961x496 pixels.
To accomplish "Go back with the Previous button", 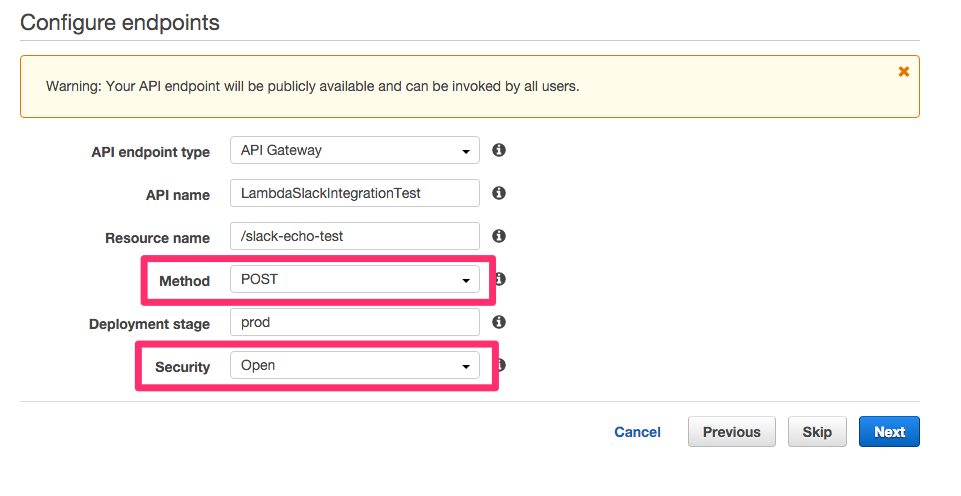I will click(x=731, y=432).
